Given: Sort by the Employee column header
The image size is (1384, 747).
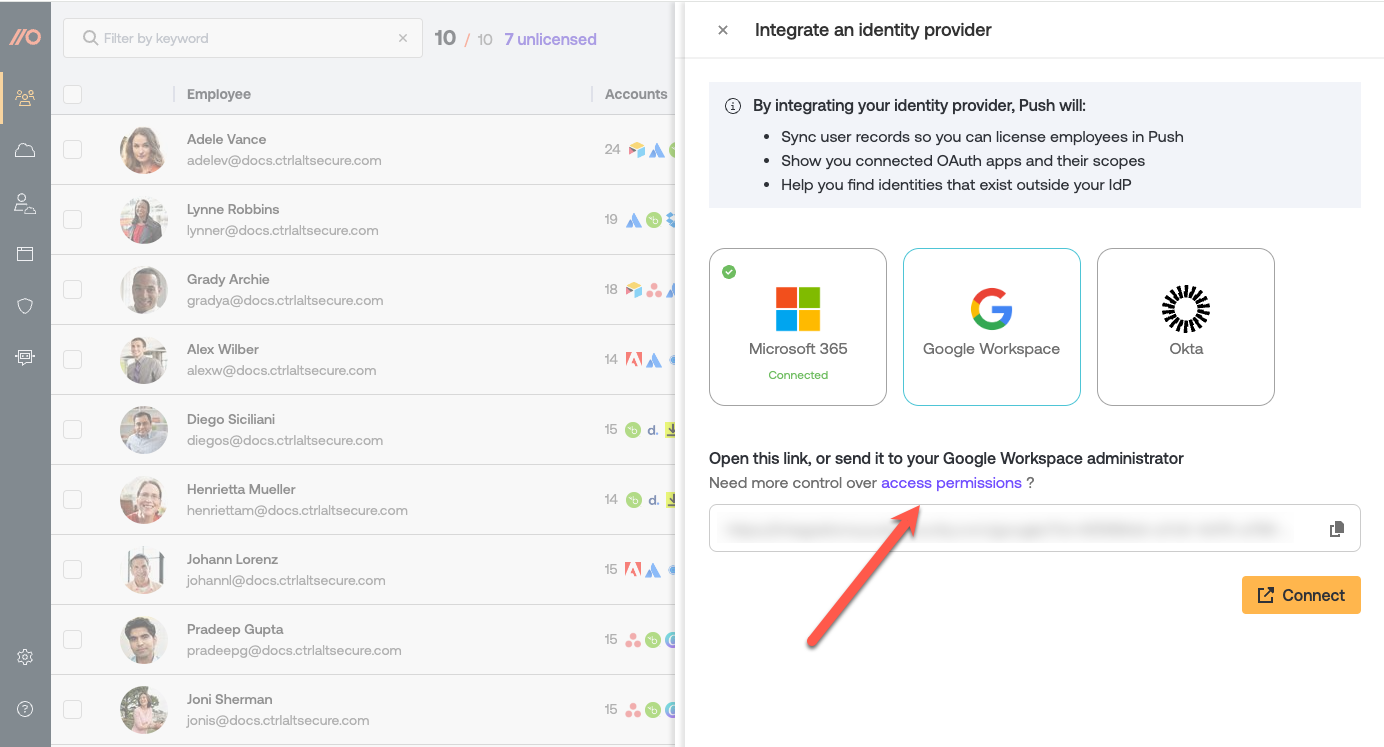Looking at the screenshot, I should (x=219, y=94).
